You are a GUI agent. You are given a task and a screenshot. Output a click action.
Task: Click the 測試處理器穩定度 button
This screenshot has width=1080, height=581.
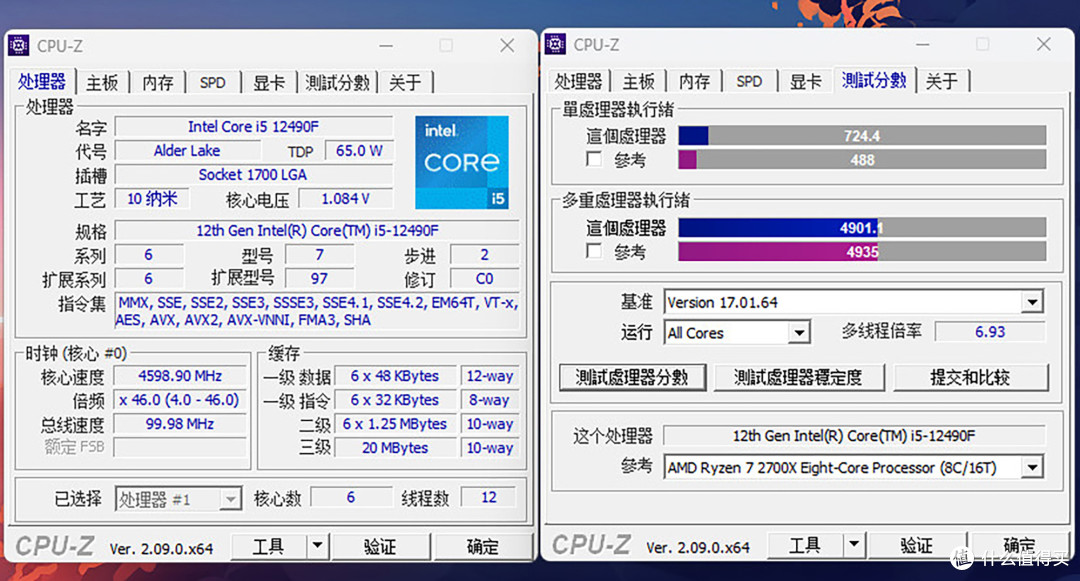click(x=798, y=377)
